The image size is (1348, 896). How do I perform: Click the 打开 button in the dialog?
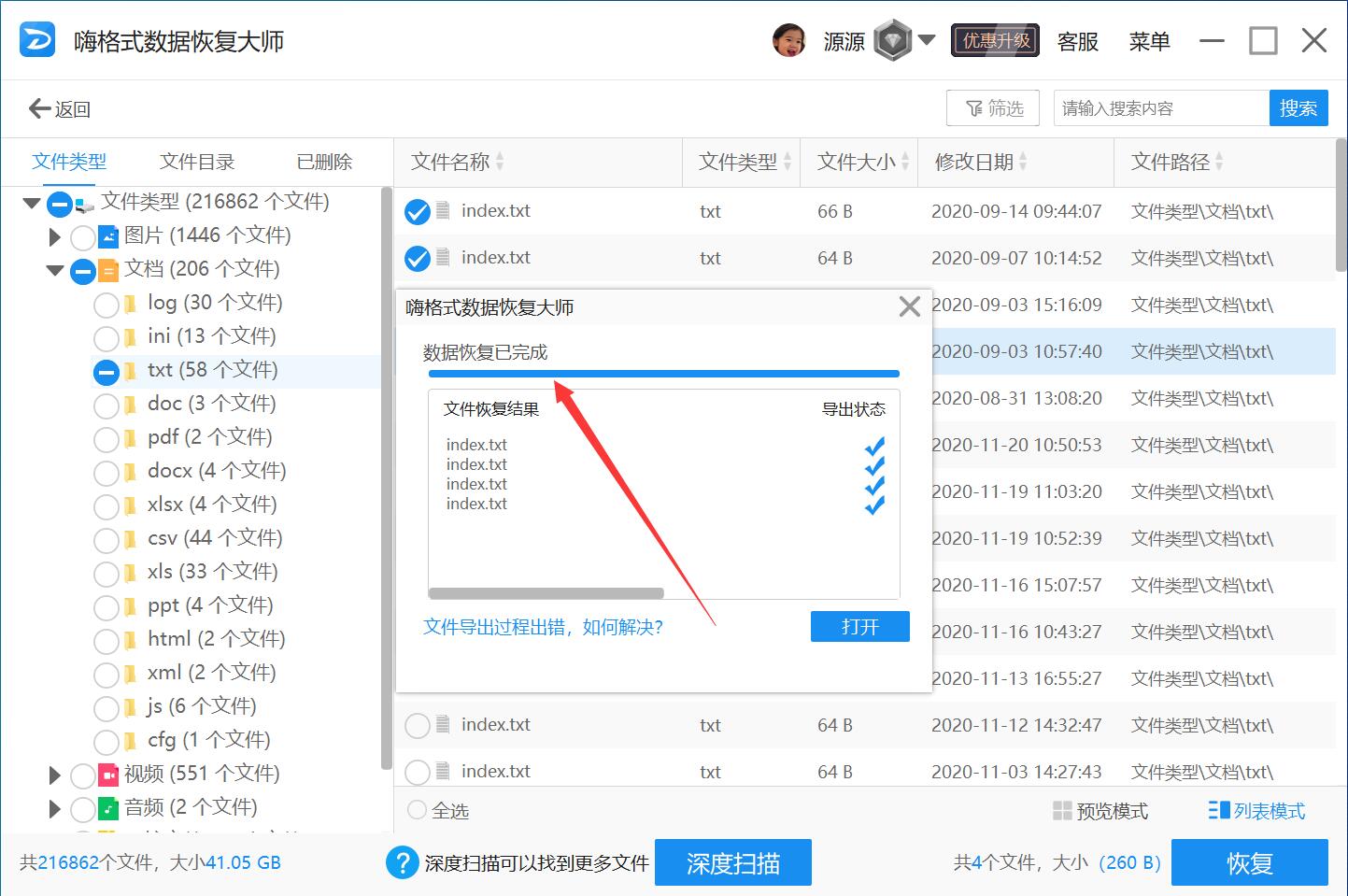click(x=858, y=626)
